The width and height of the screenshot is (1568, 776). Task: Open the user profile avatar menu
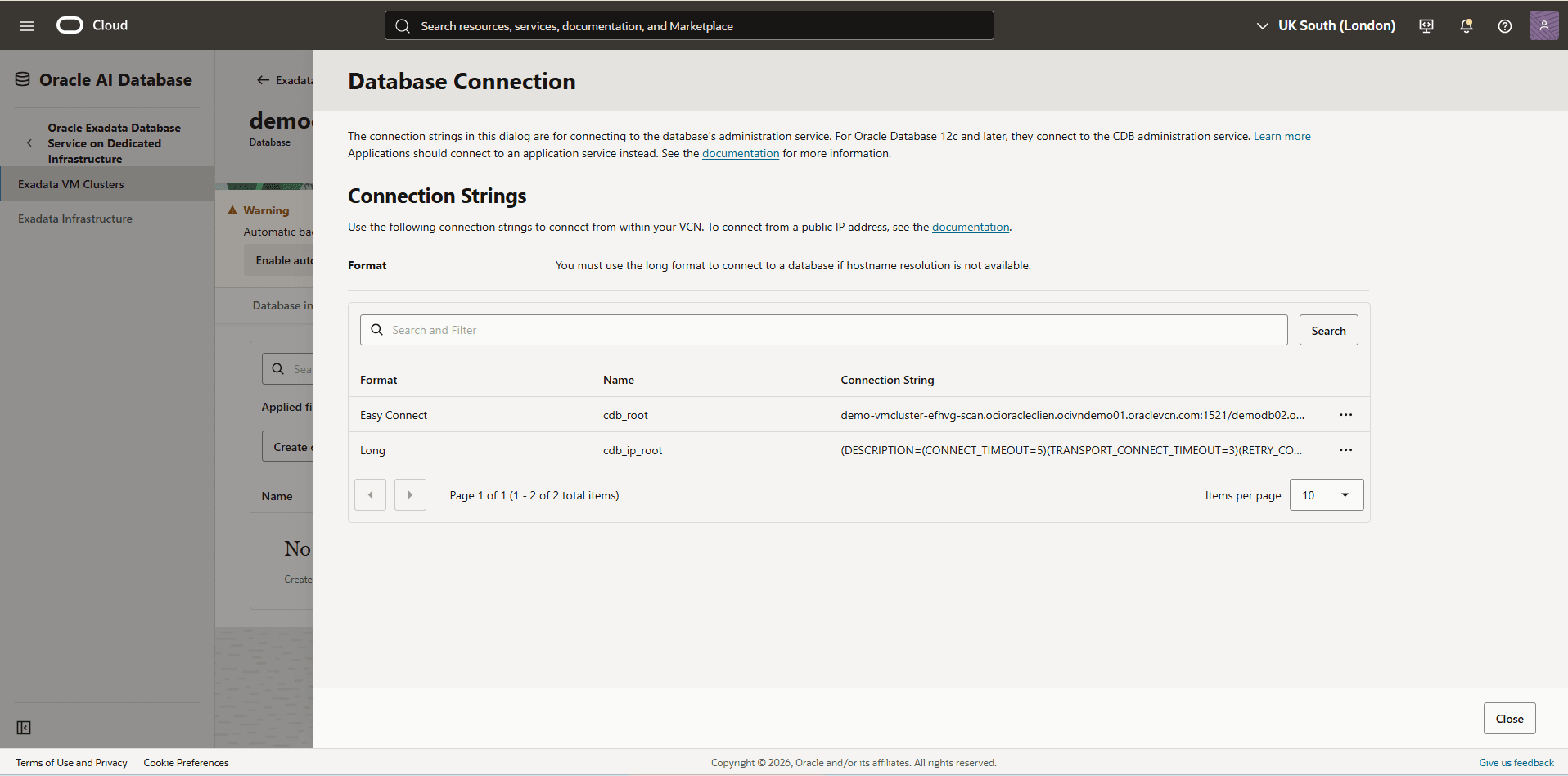tap(1543, 25)
